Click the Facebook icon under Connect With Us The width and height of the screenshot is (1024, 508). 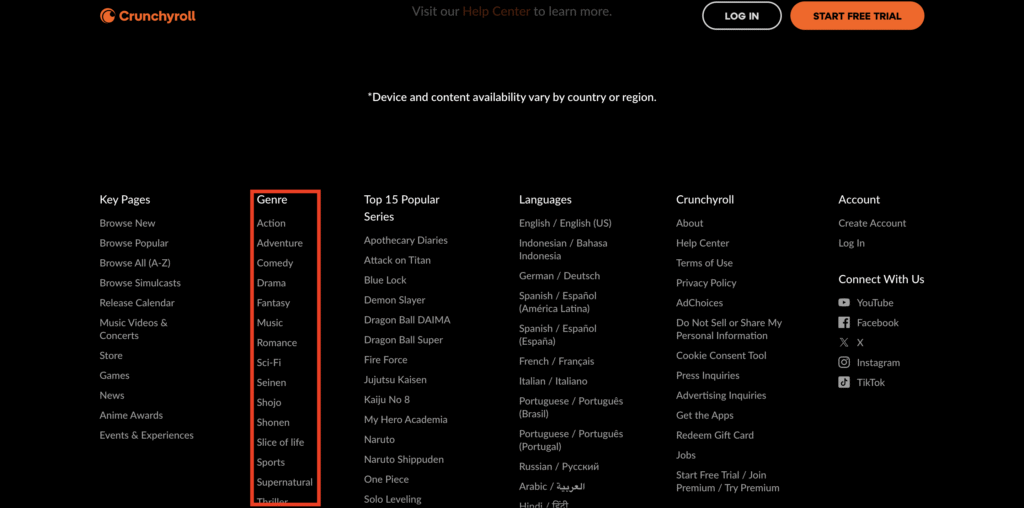[844, 323]
